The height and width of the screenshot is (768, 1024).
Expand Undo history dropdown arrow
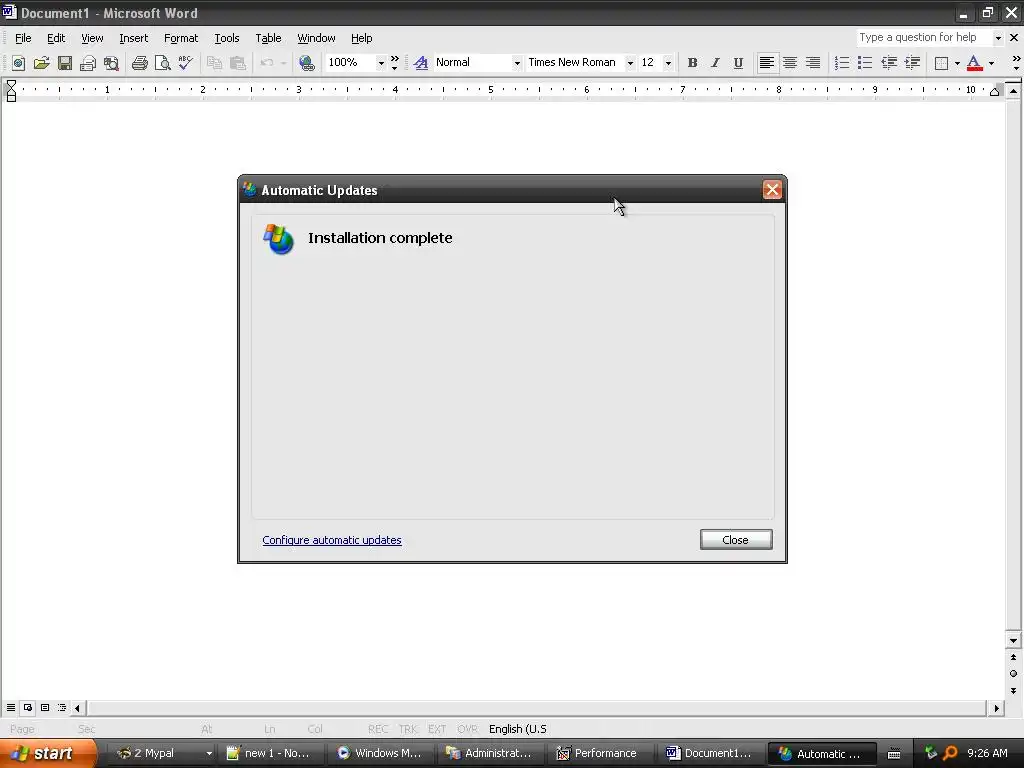(x=283, y=63)
